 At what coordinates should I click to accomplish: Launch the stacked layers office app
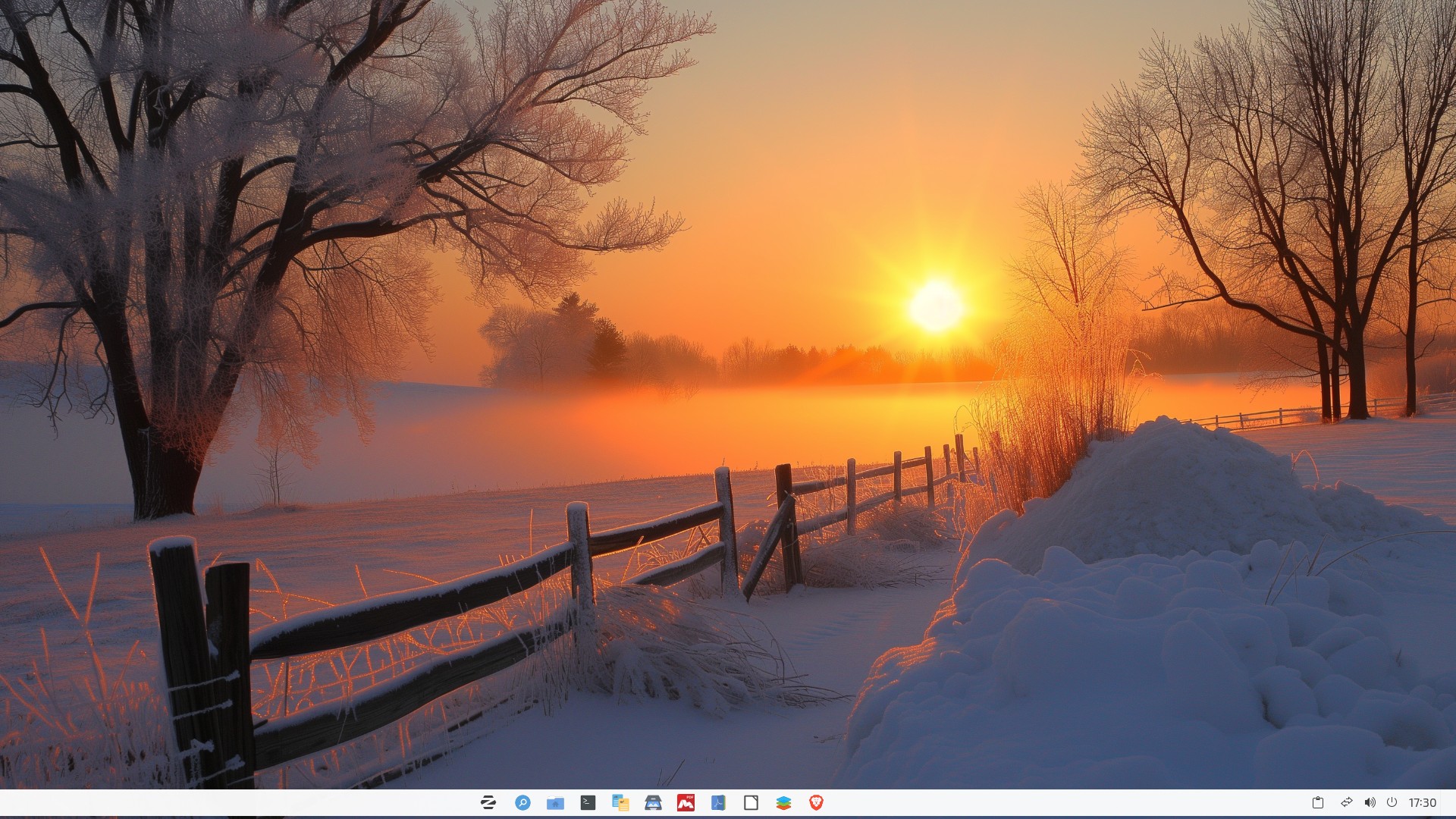click(x=783, y=802)
